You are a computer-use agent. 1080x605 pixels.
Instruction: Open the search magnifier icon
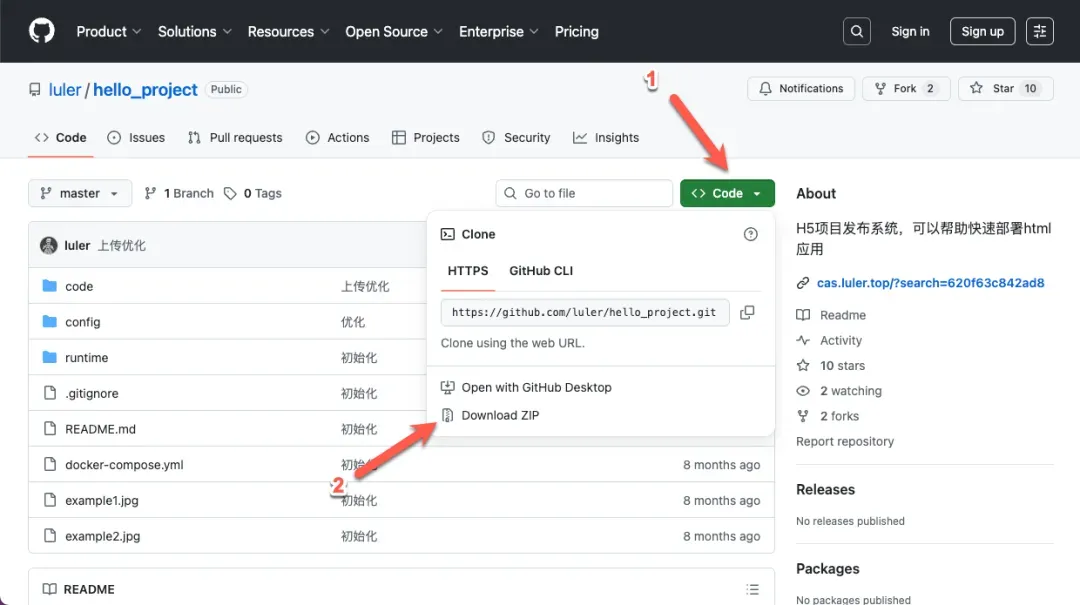click(x=857, y=32)
